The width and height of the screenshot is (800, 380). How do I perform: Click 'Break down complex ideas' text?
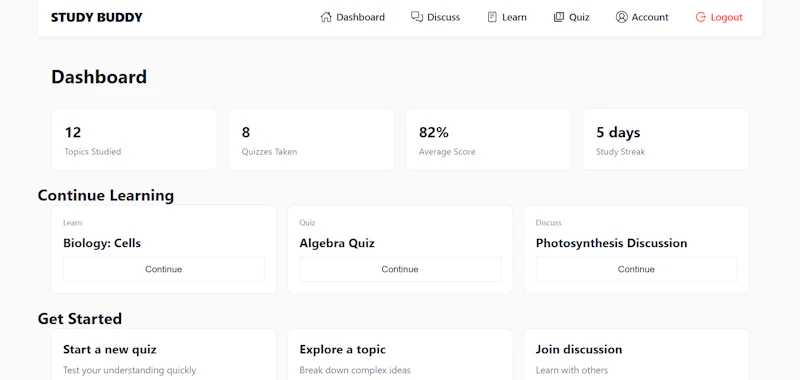click(355, 370)
